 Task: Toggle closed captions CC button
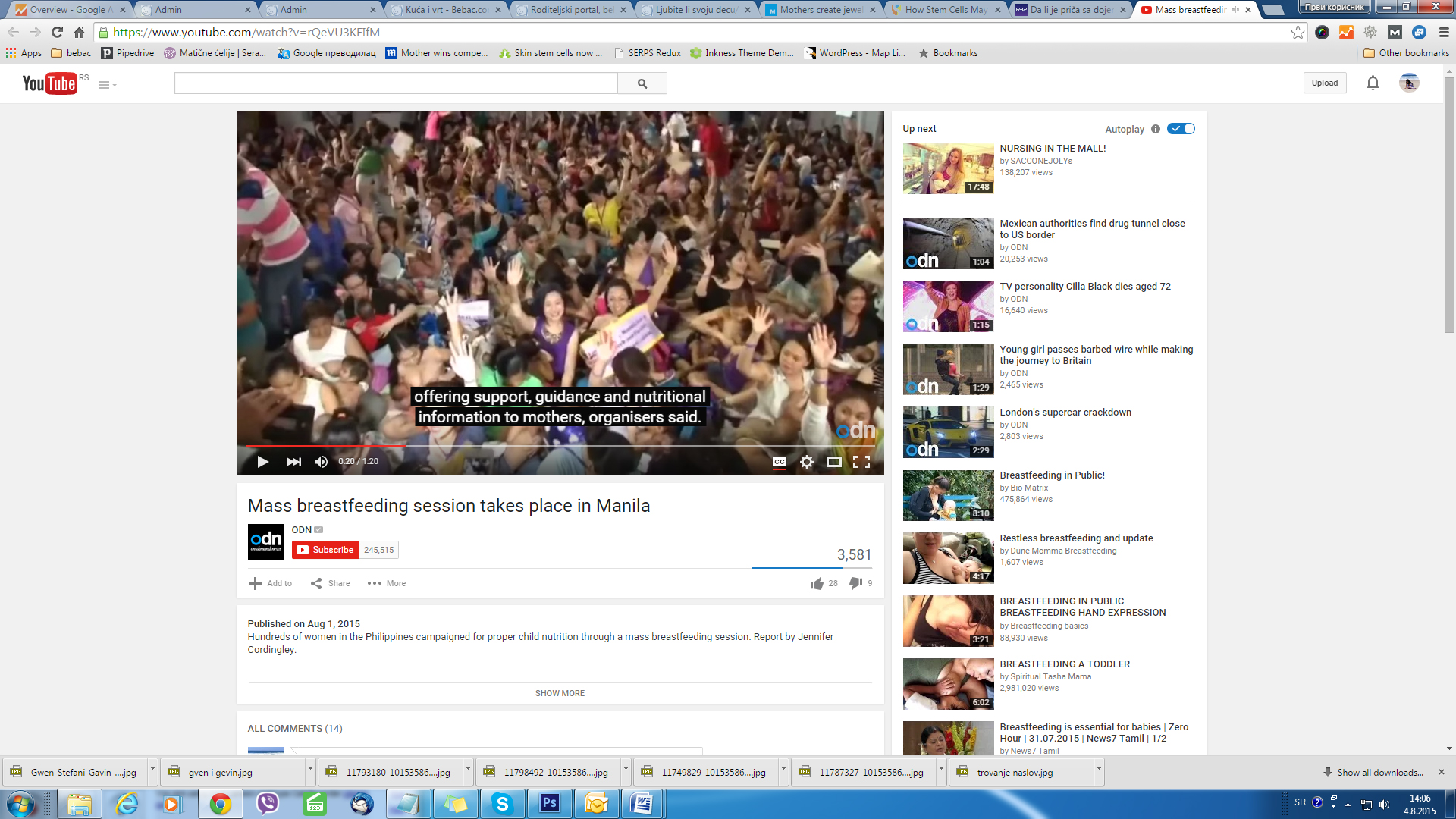(779, 462)
